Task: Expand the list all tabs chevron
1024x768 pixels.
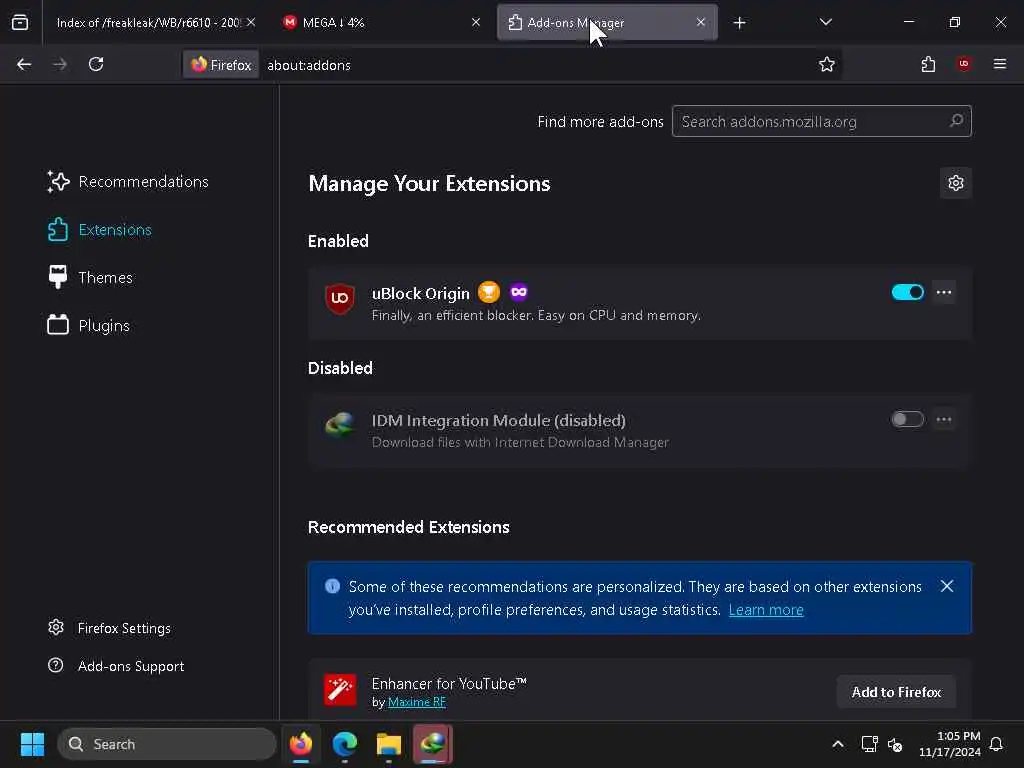Action: pyautogui.click(x=825, y=22)
